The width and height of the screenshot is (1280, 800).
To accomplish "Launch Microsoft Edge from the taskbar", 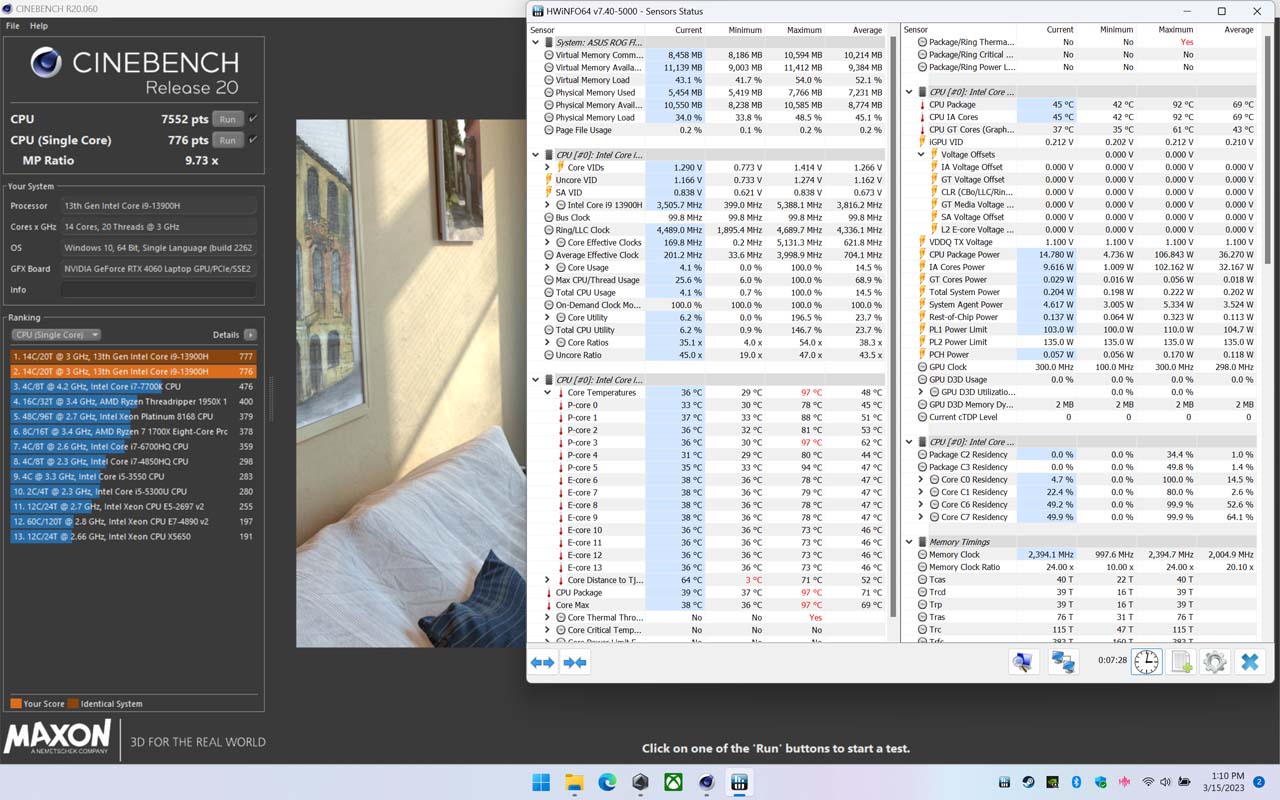I will point(607,782).
